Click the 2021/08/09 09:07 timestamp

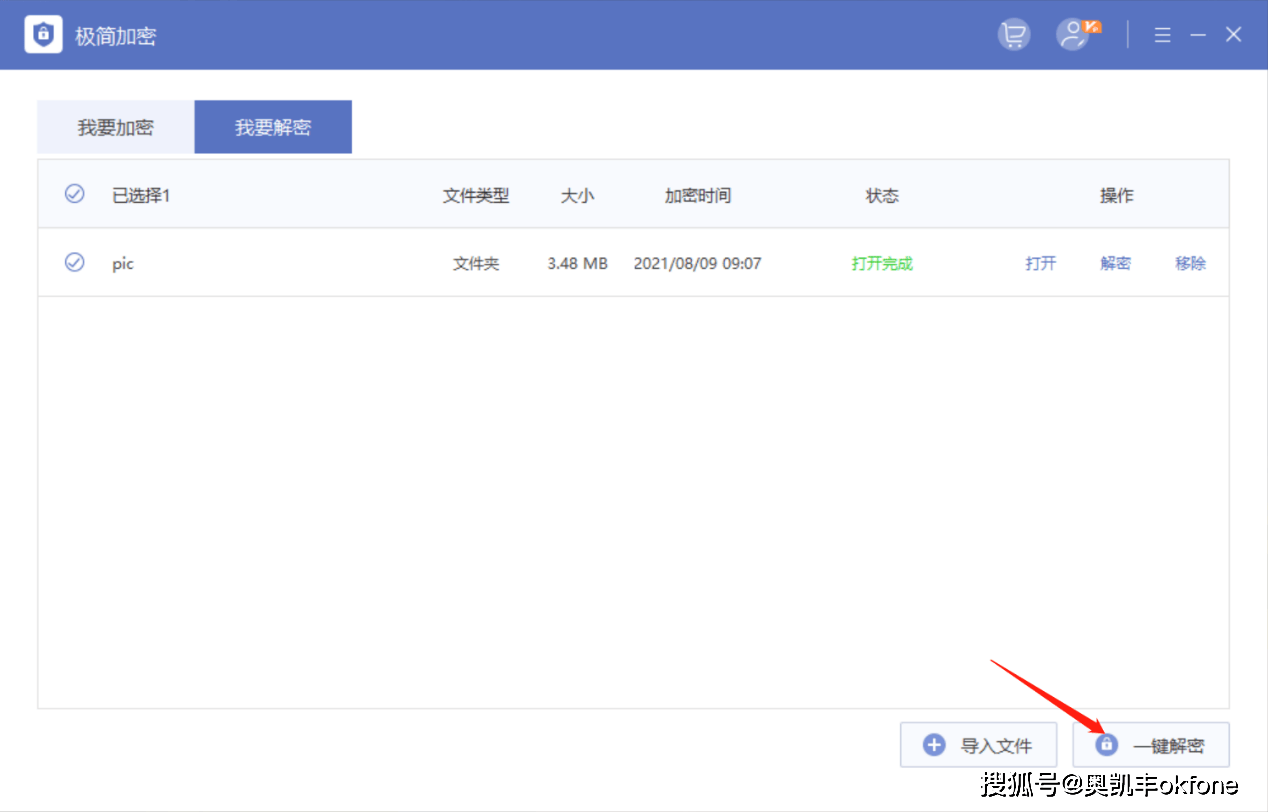(698, 263)
